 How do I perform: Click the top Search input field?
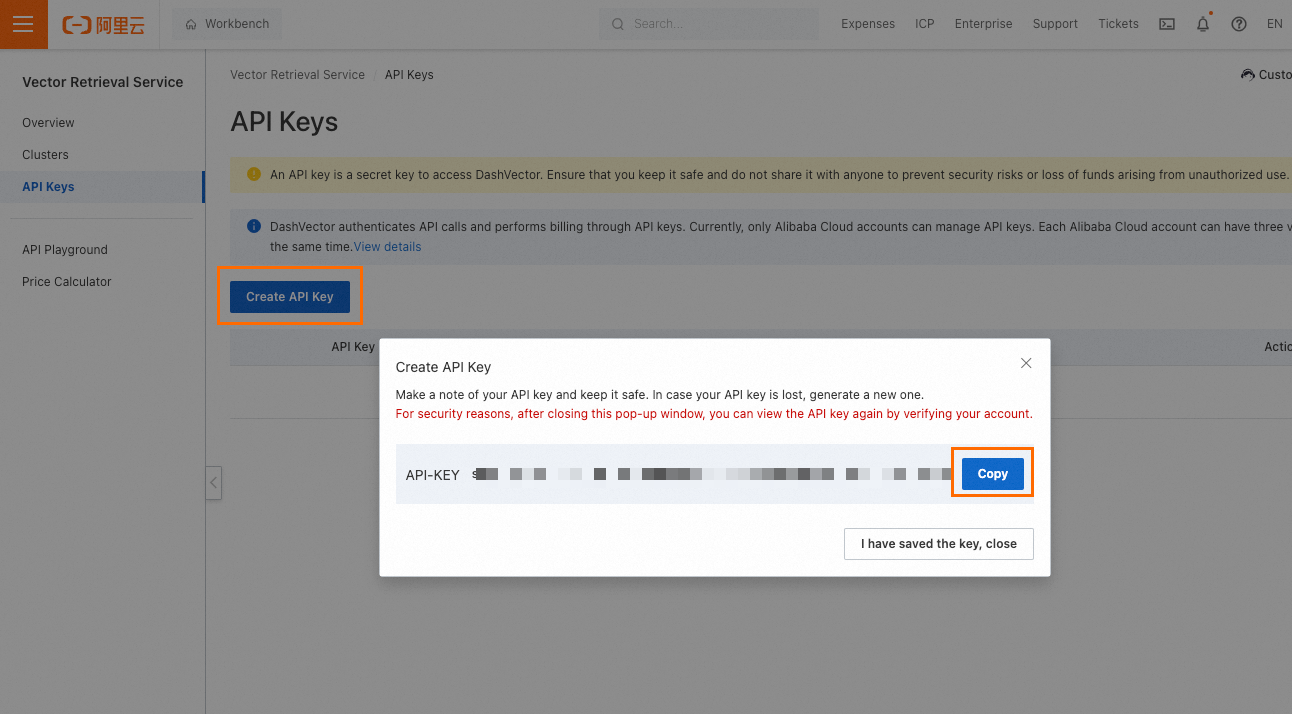(708, 24)
